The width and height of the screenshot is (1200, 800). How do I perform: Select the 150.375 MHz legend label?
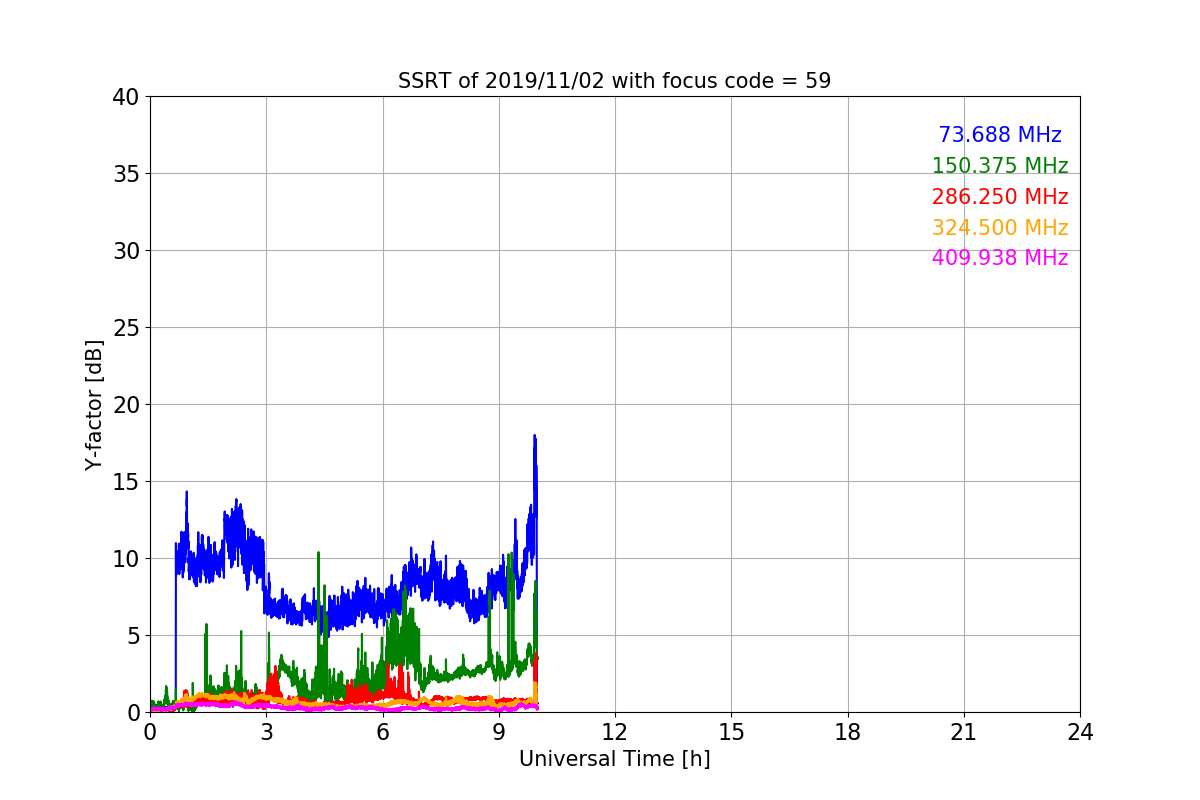tap(1000, 166)
